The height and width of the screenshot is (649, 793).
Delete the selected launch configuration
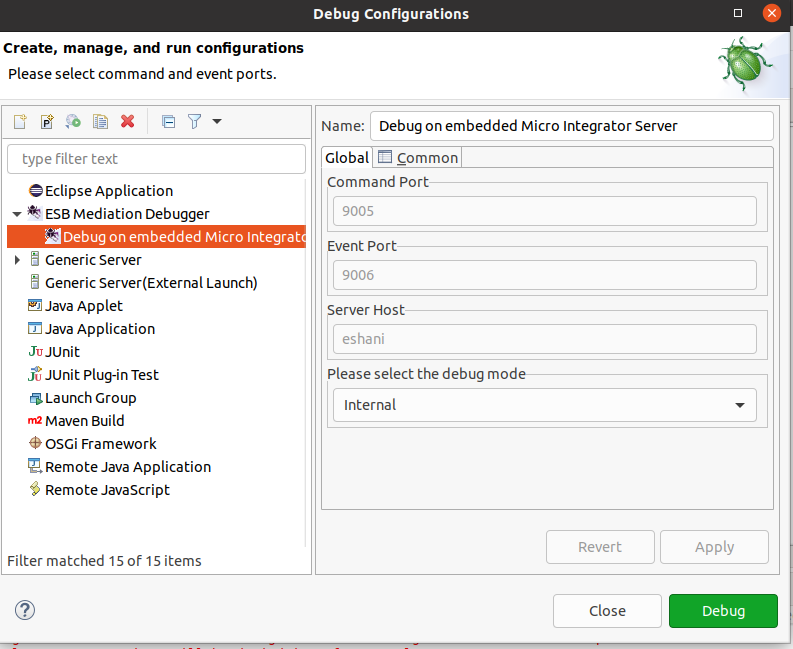tap(127, 121)
